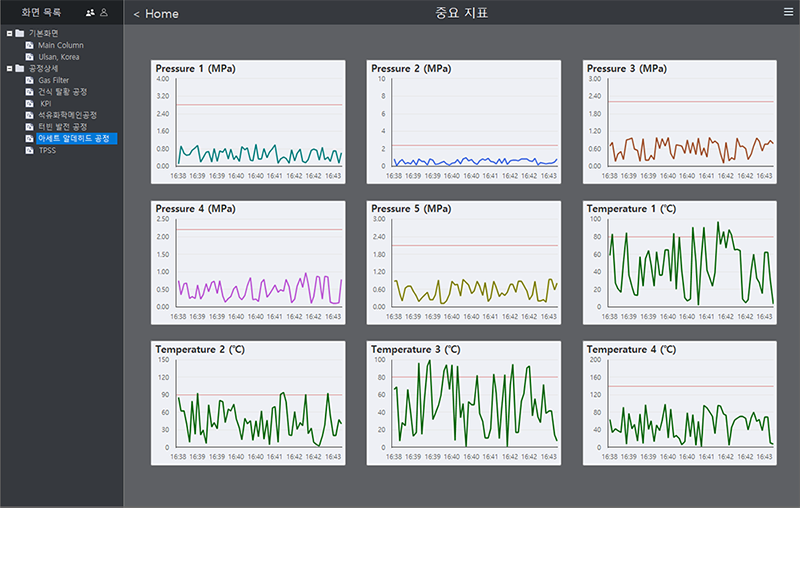Click the 중요 지표 page title

point(461,13)
